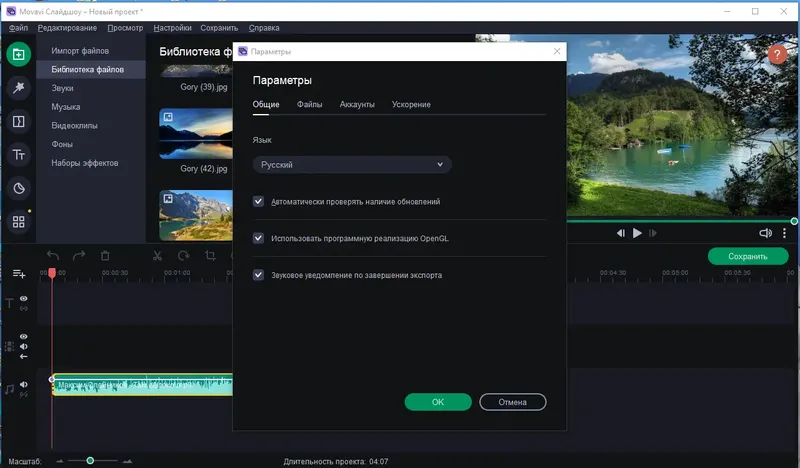Switch to the Общие tab
The image size is (800, 468).
[x=266, y=104]
